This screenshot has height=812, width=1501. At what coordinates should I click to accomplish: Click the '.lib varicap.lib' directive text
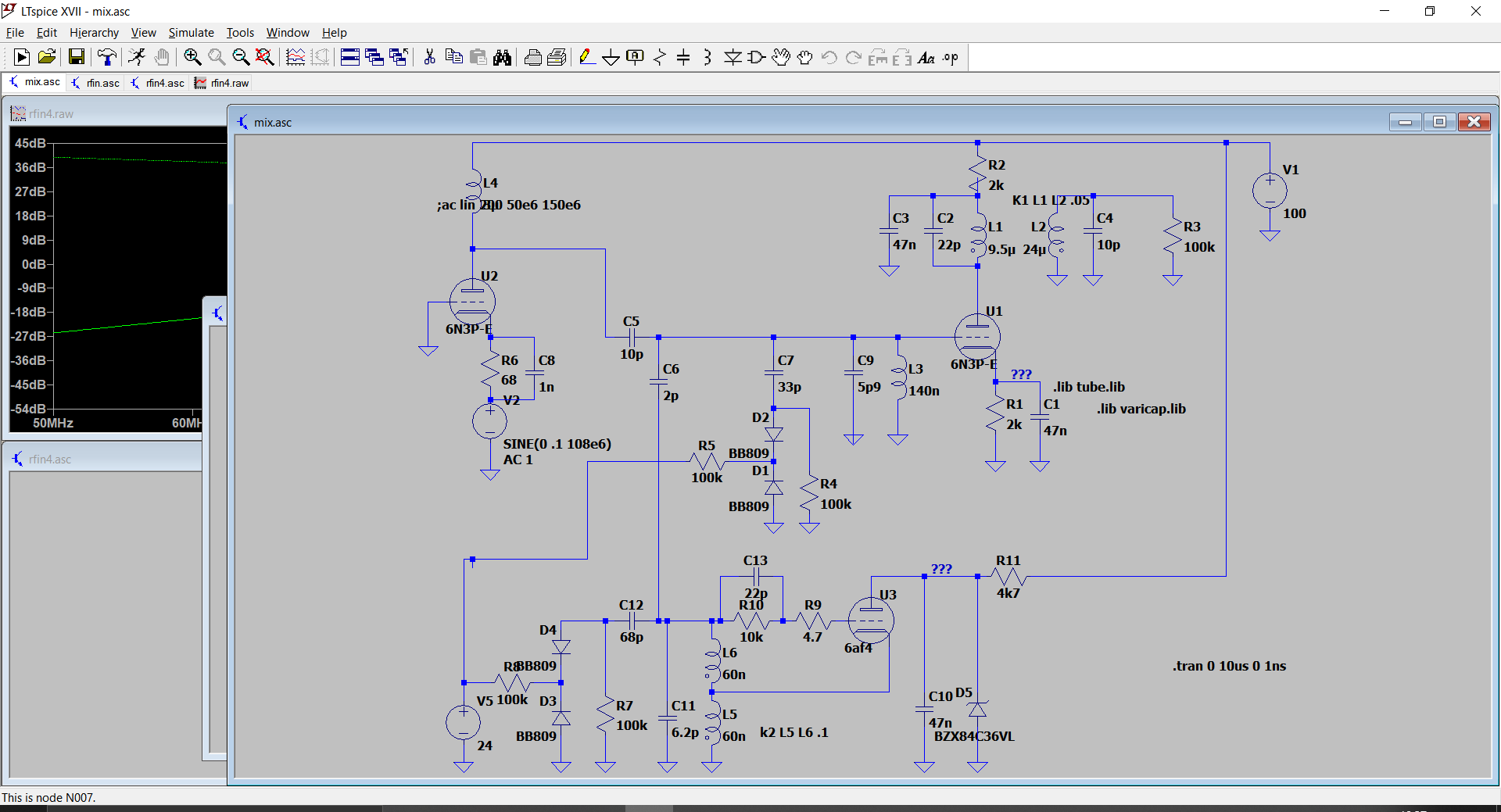pos(1141,409)
